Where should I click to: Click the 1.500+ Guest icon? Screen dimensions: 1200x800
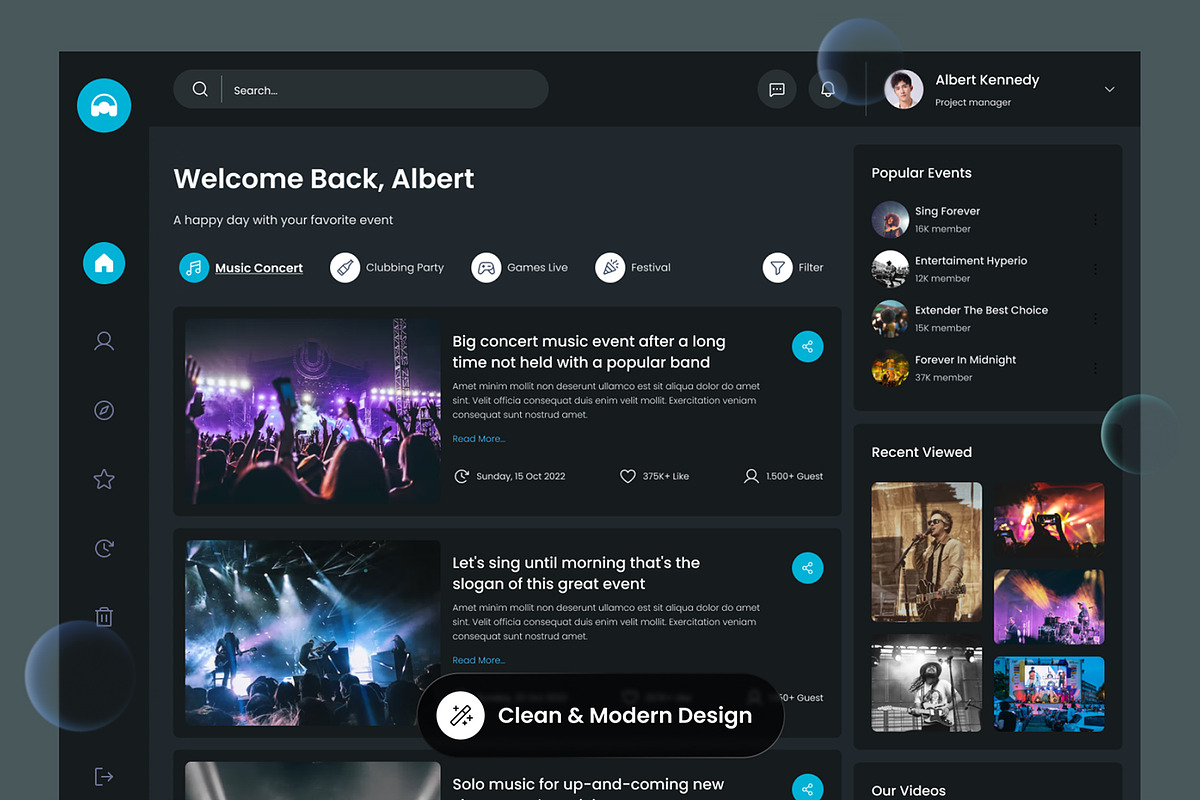pyautogui.click(x=751, y=476)
